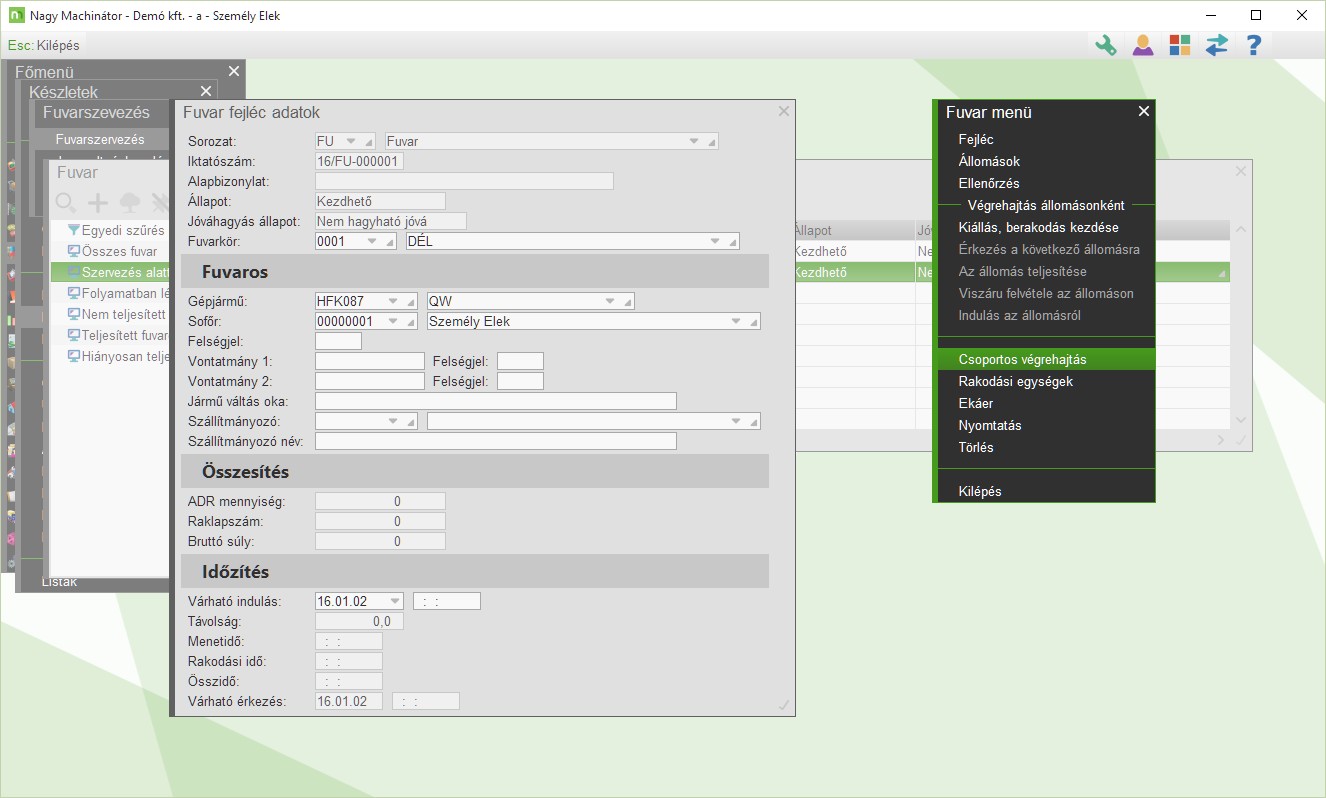The height and width of the screenshot is (798, 1326).
Task: Click the Jármű váltás oka input field
Action: (495, 401)
